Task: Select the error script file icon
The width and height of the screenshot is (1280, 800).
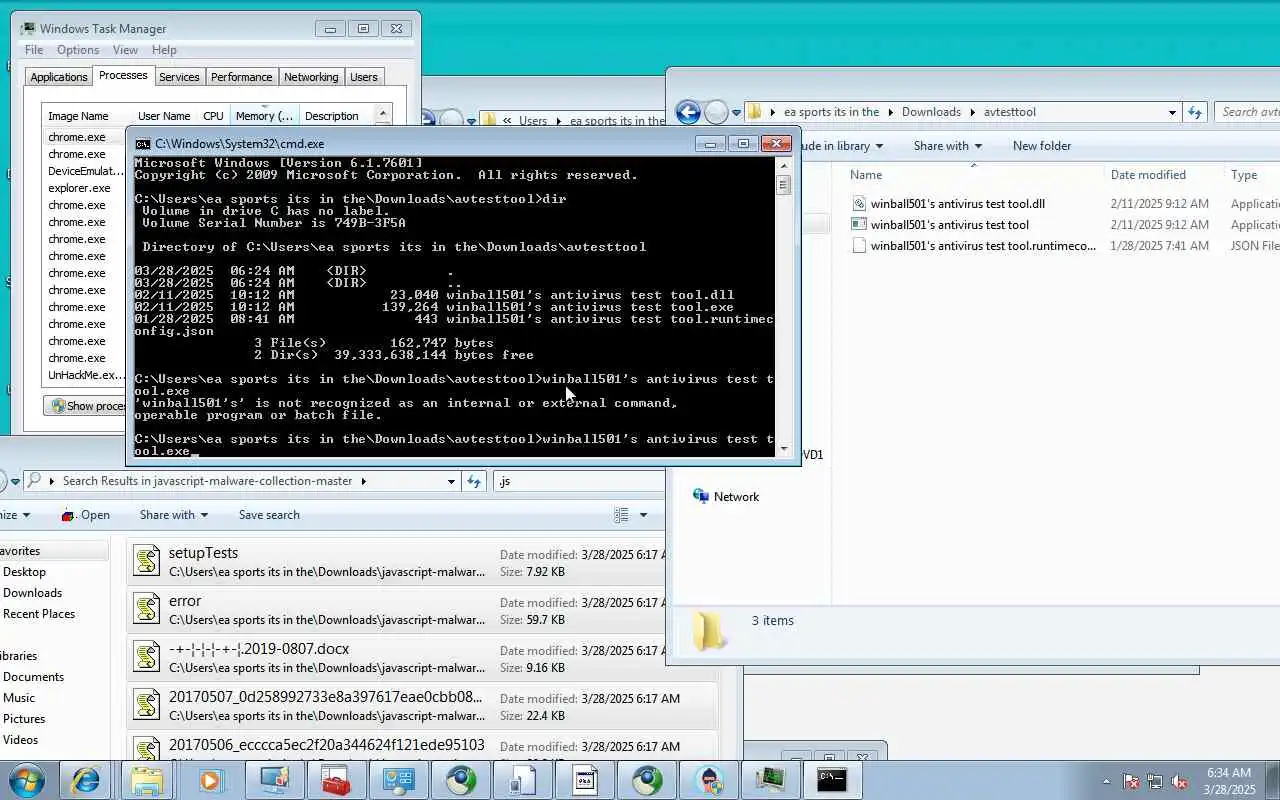Action: coord(147,609)
